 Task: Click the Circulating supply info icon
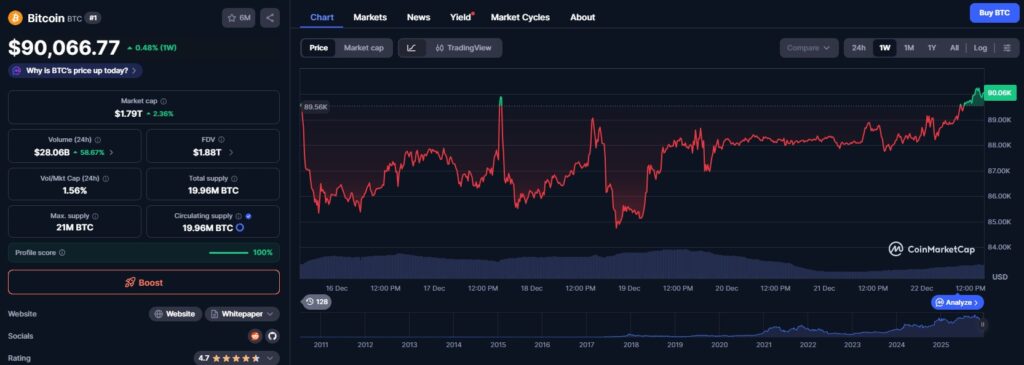238,216
